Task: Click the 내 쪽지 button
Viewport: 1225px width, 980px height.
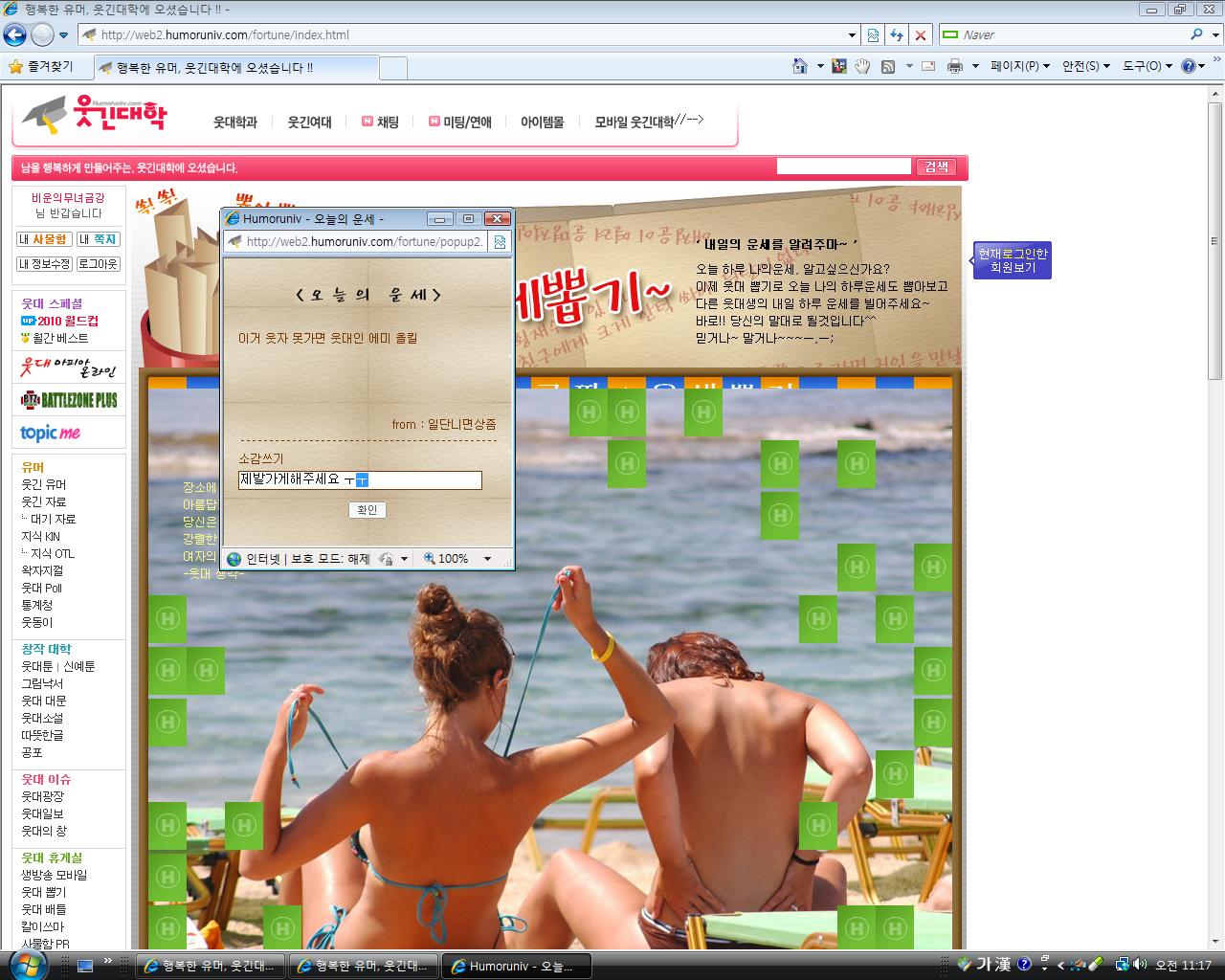Action: [98, 239]
